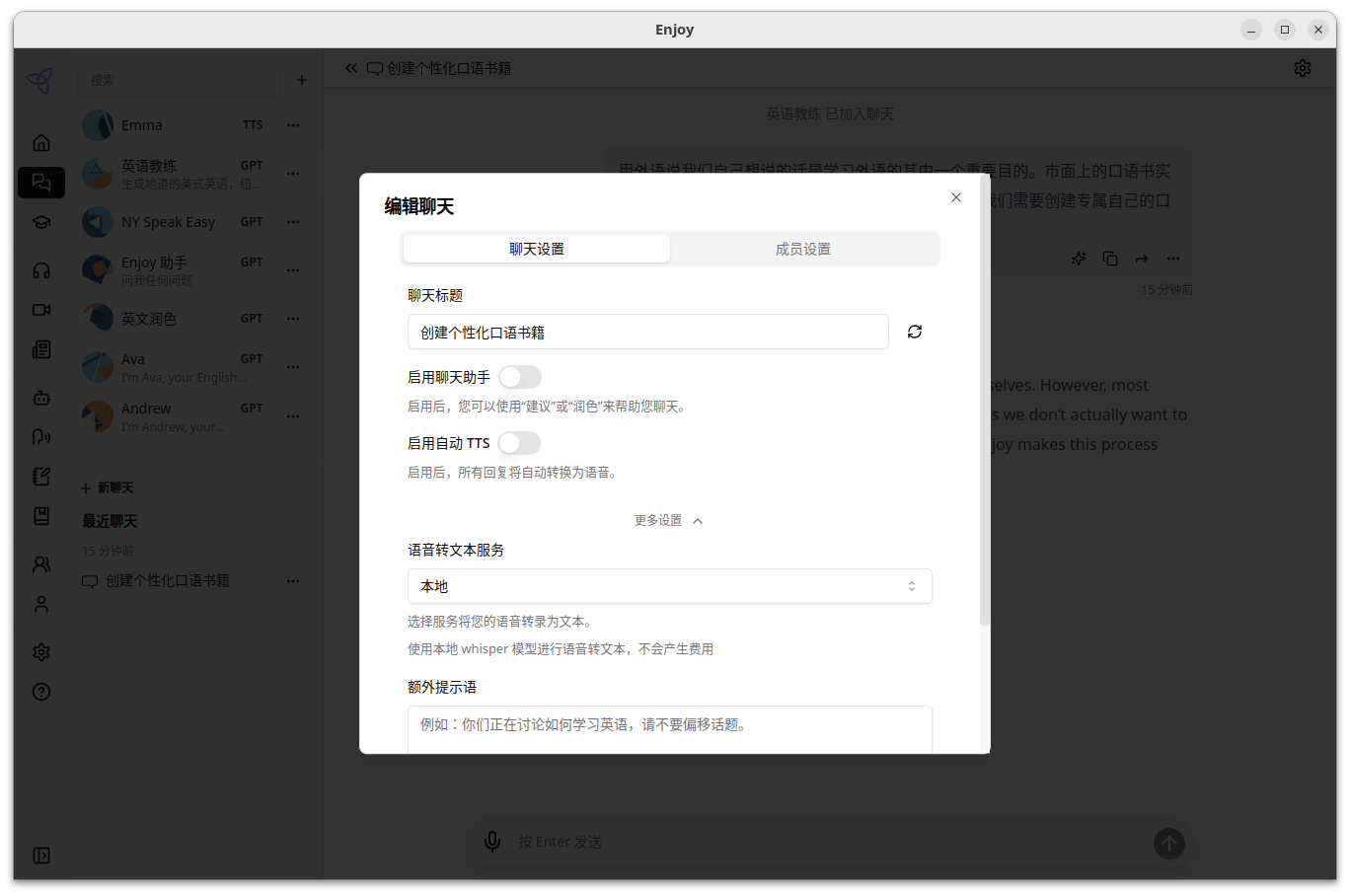Open the Emma conversation options menu

(x=293, y=124)
